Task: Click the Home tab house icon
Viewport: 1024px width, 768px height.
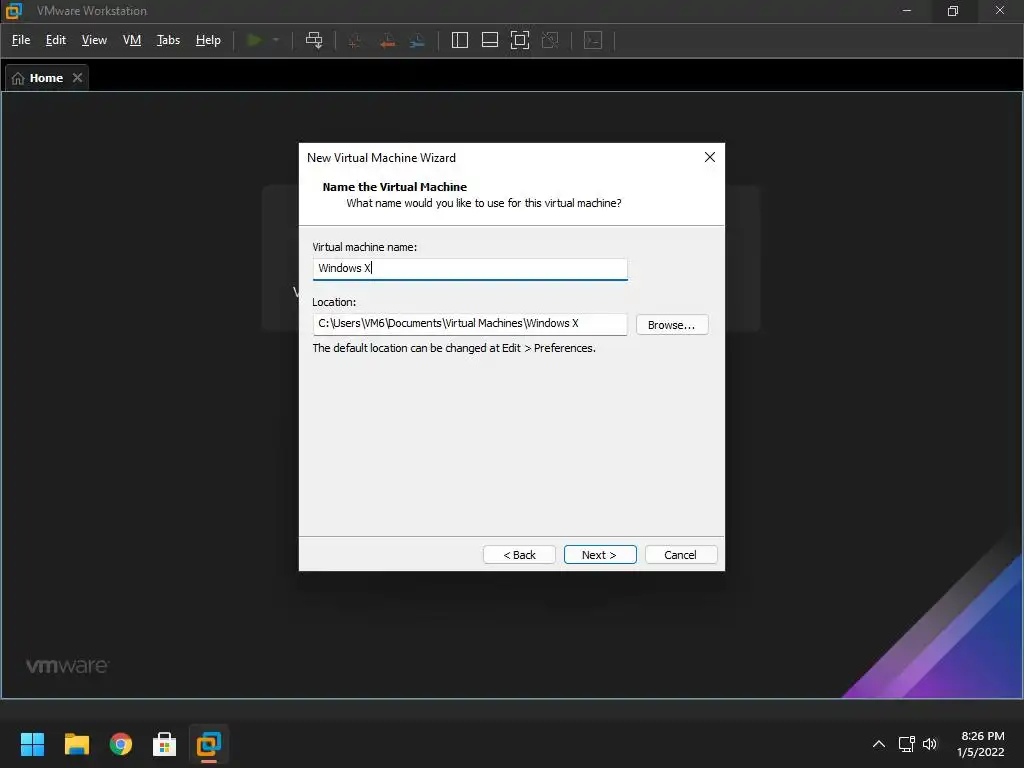Action: (18, 78)
